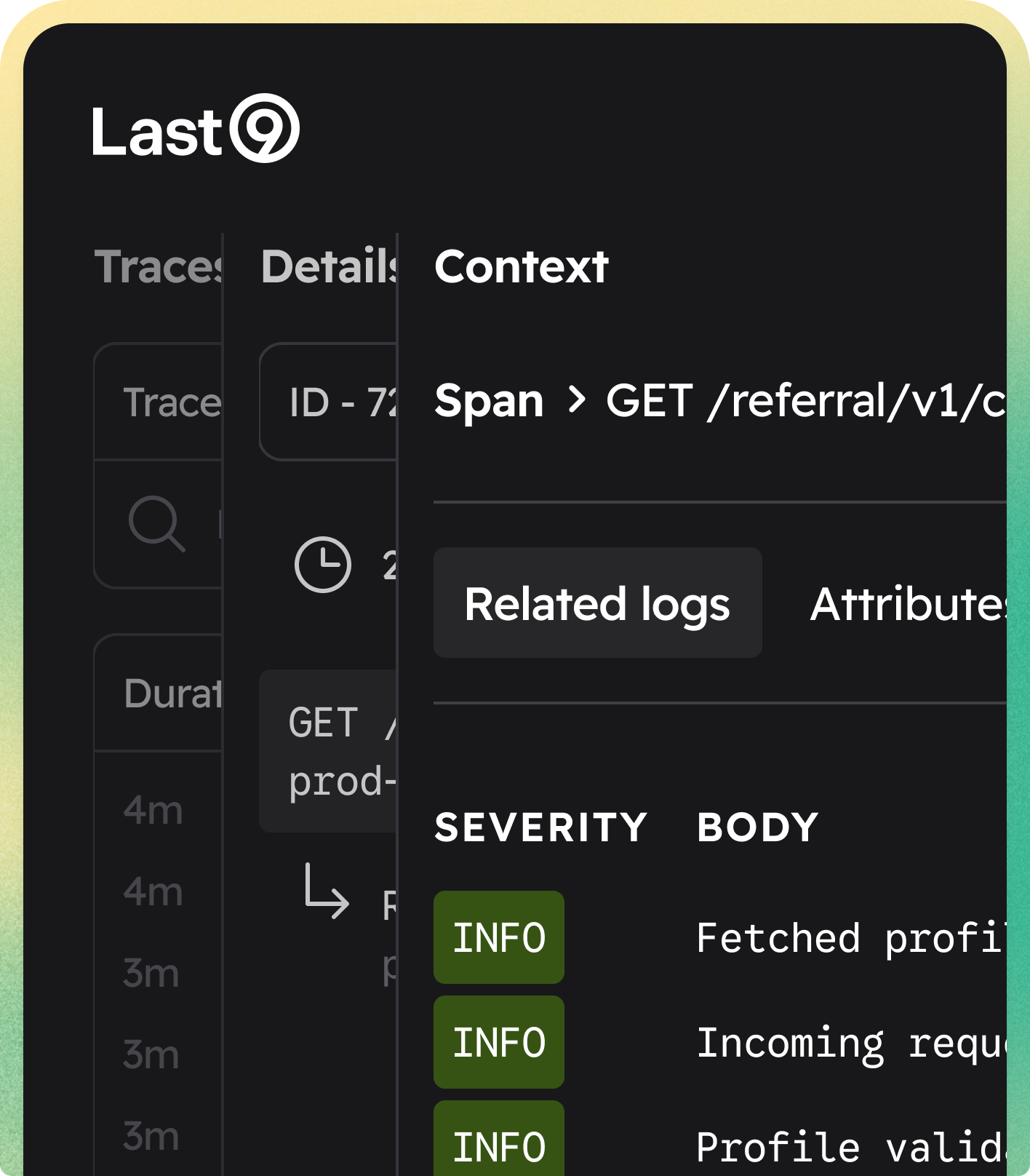
Task: Open the Related logs tab
Action: click(597, 603)
